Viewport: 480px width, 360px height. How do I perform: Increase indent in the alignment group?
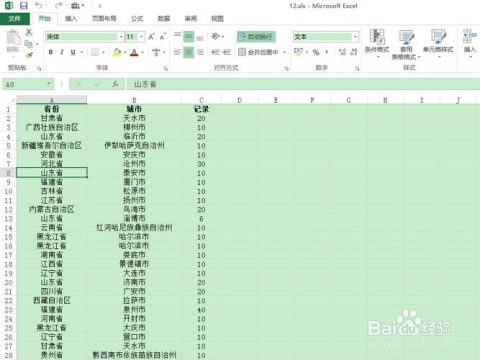(227, 52)
